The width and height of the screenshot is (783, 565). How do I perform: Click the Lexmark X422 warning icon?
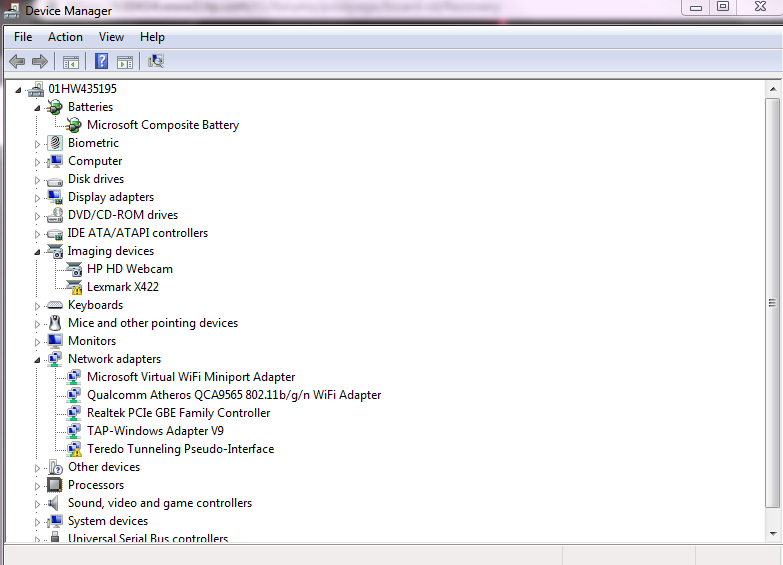click(74, 287)
